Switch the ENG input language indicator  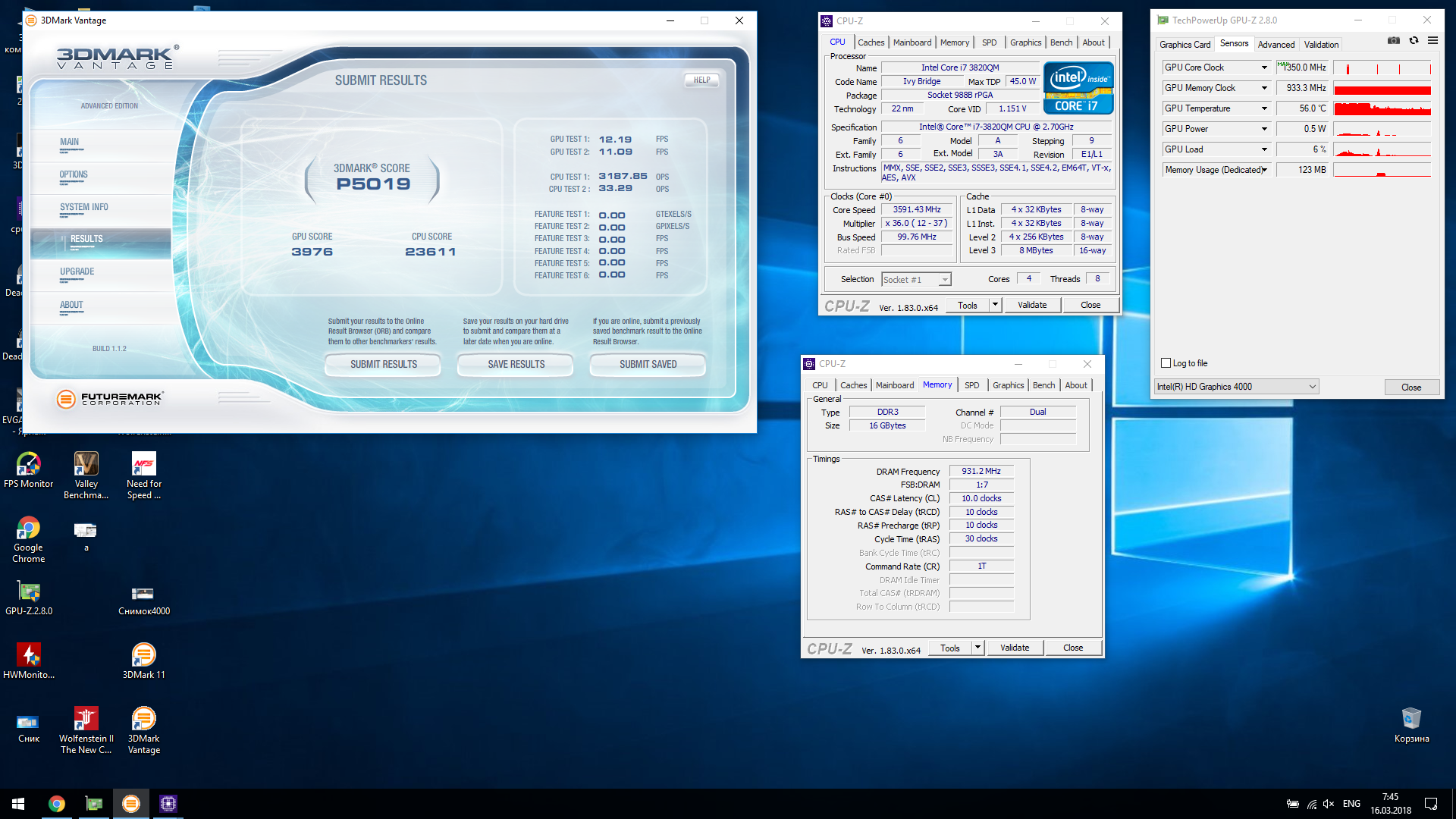coord(1351,804)
